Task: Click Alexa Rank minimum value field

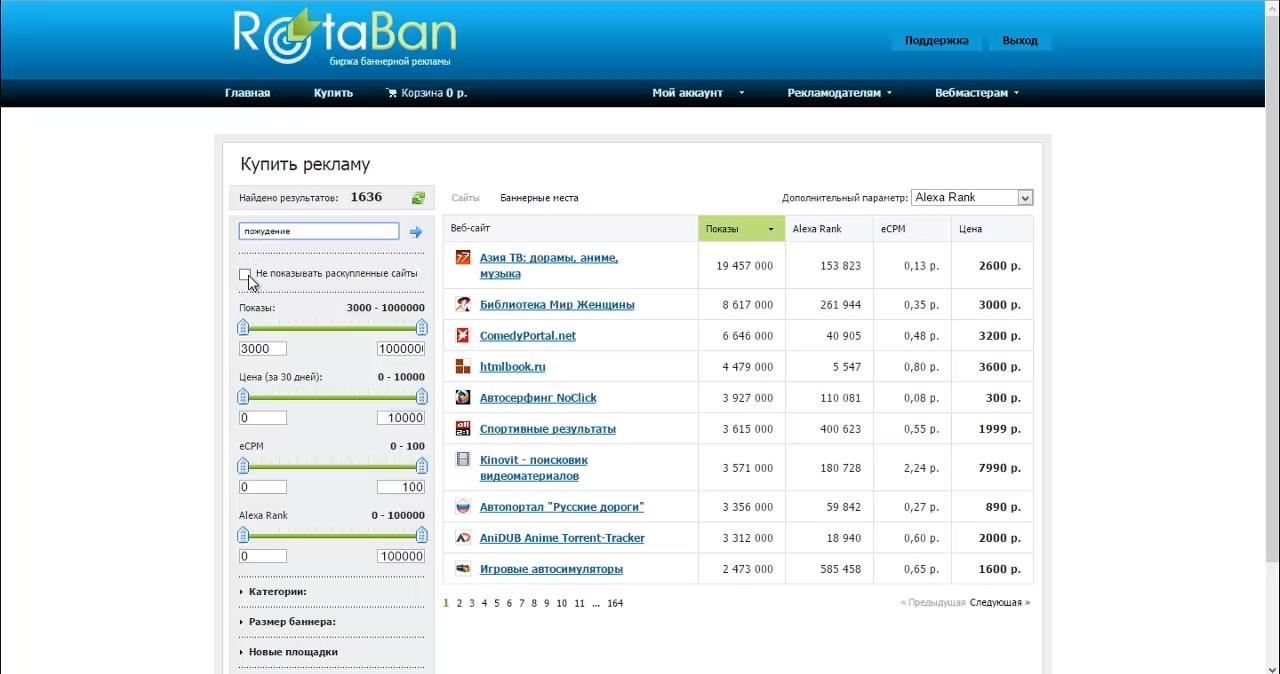Action: coord(263,556)
